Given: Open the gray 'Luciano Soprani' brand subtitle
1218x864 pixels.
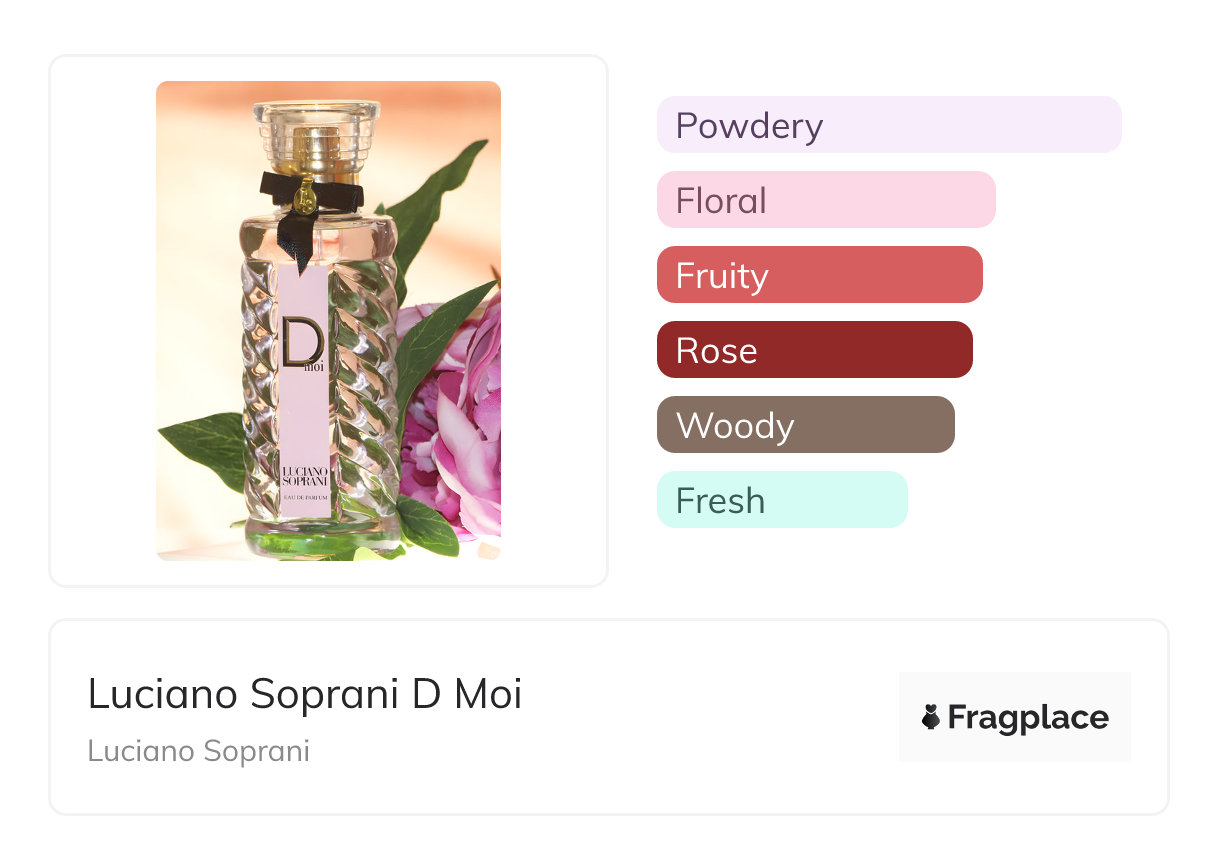Looking at the screenshot, I should point(199,751).
